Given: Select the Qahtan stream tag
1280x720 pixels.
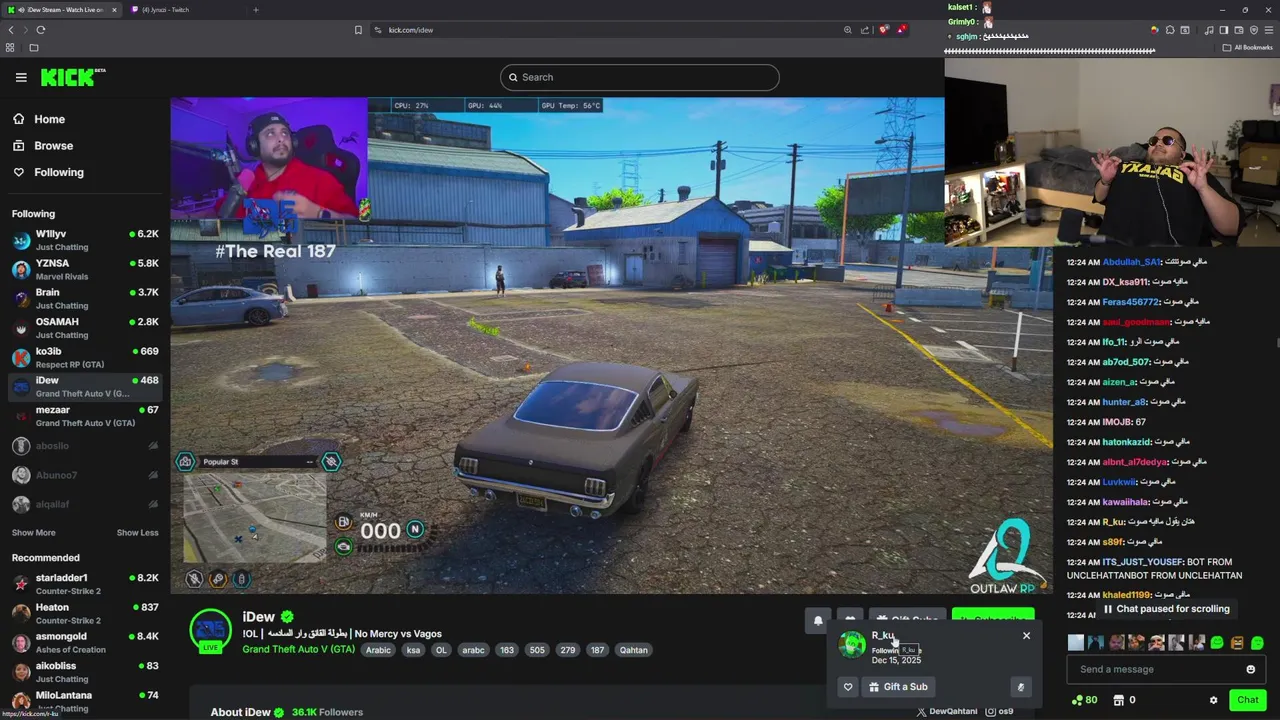Looking at the screenshot, I should click(633, 650).
